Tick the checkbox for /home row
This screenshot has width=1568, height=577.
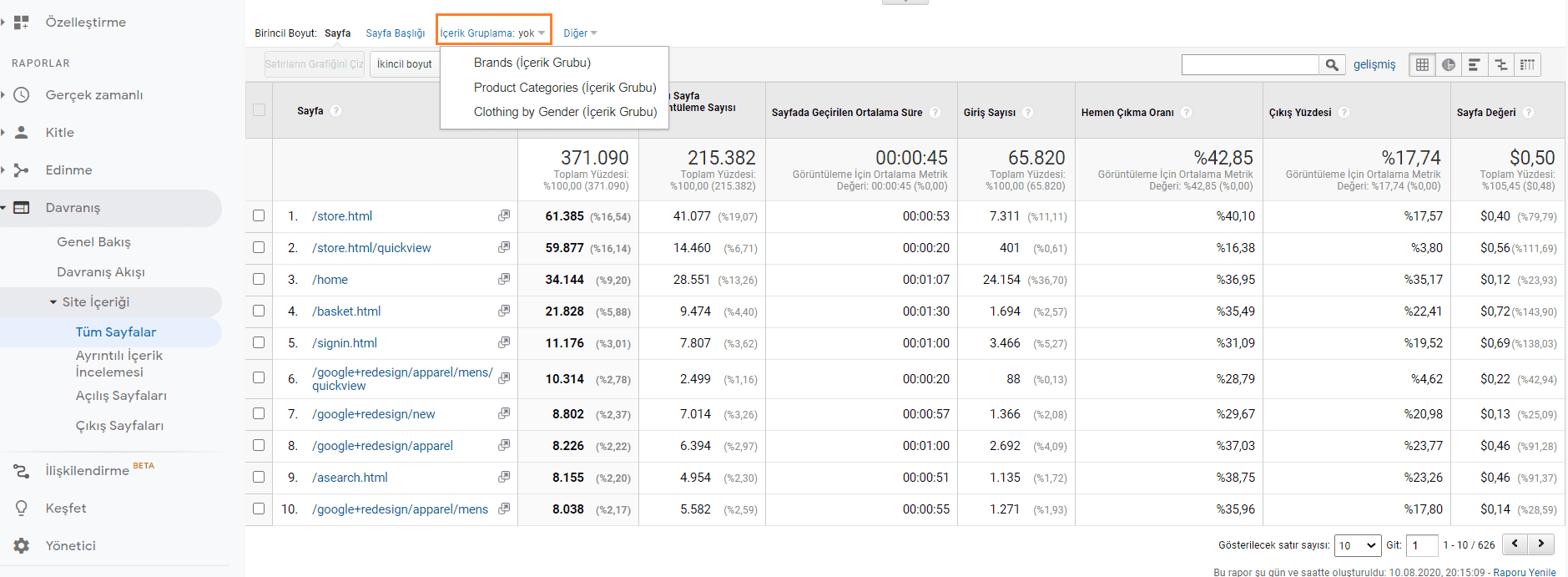click(x=259, y=279)
